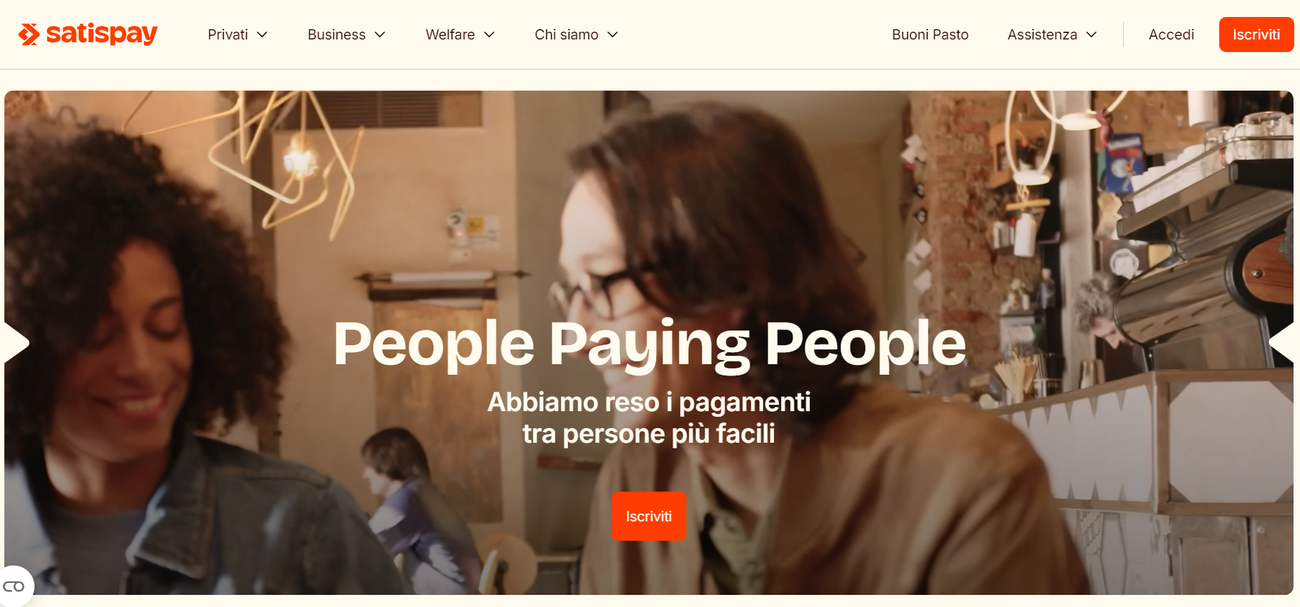Image resolution: width=1300 pixels, height=607 pixels.
Task: Click the subtitle Abbiamo reso i pagamenti
Action: pyautogui.click(x=649, y=402)
